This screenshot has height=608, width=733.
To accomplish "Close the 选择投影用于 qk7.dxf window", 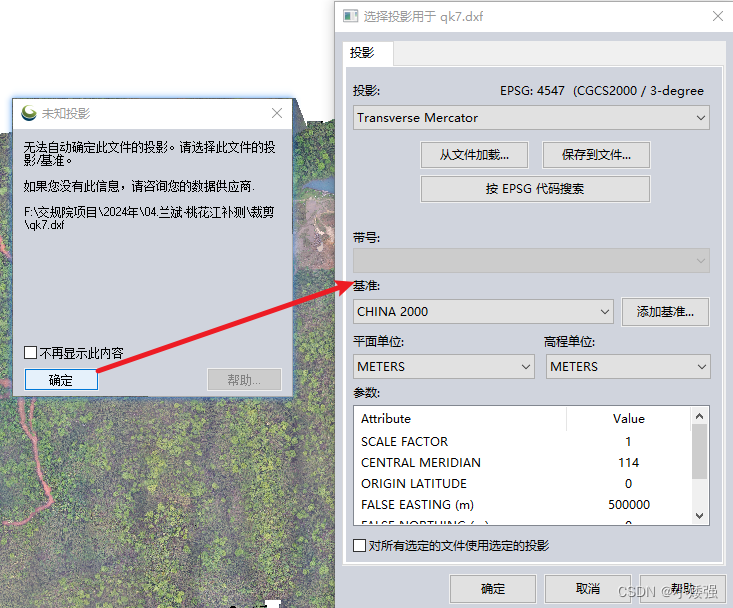I will click(x=718, y=16).
